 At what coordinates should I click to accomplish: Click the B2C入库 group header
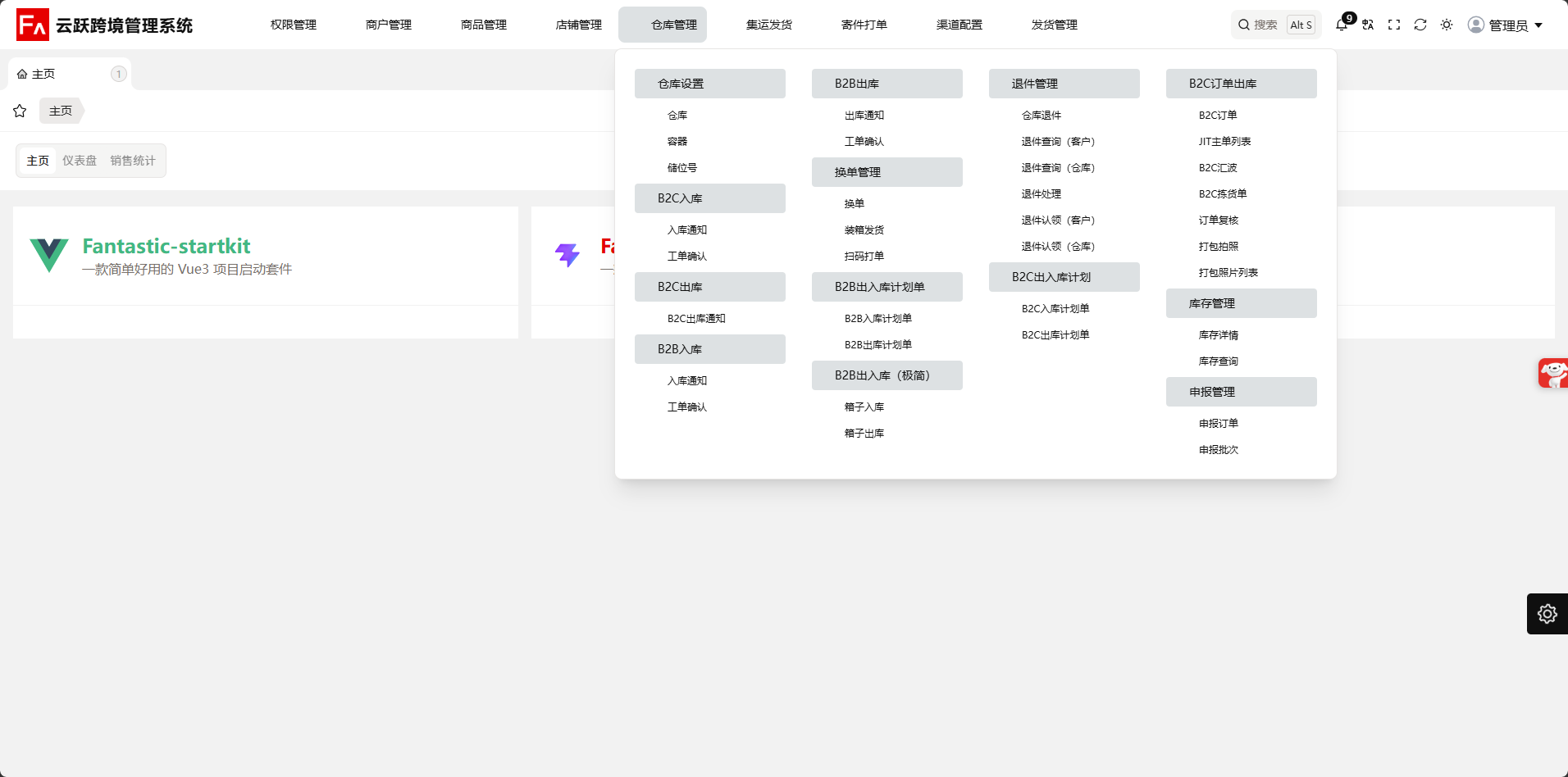pyautogui.click(x=710, y=198)
